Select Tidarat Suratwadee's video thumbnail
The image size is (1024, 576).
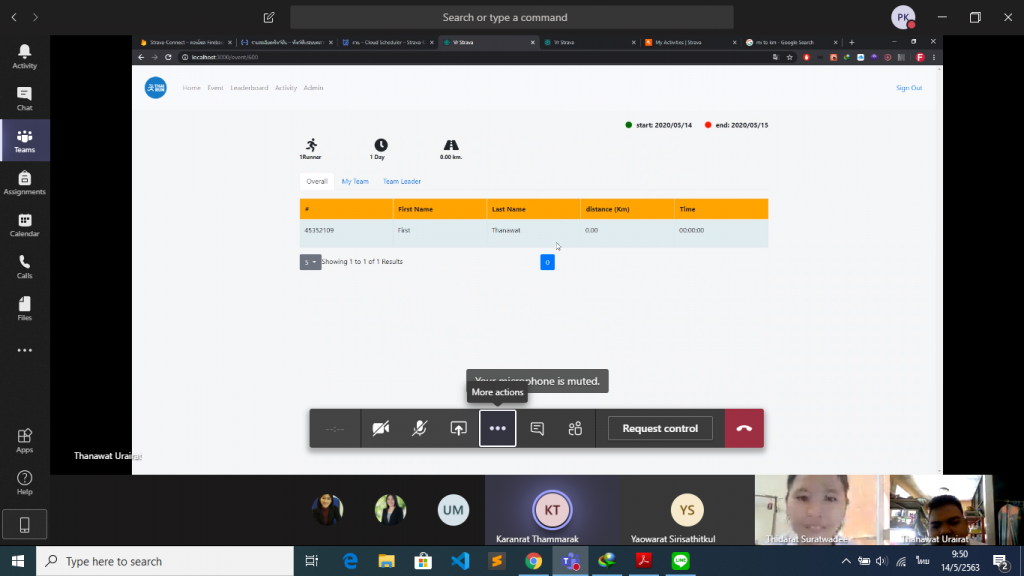[x=816, y=509]
